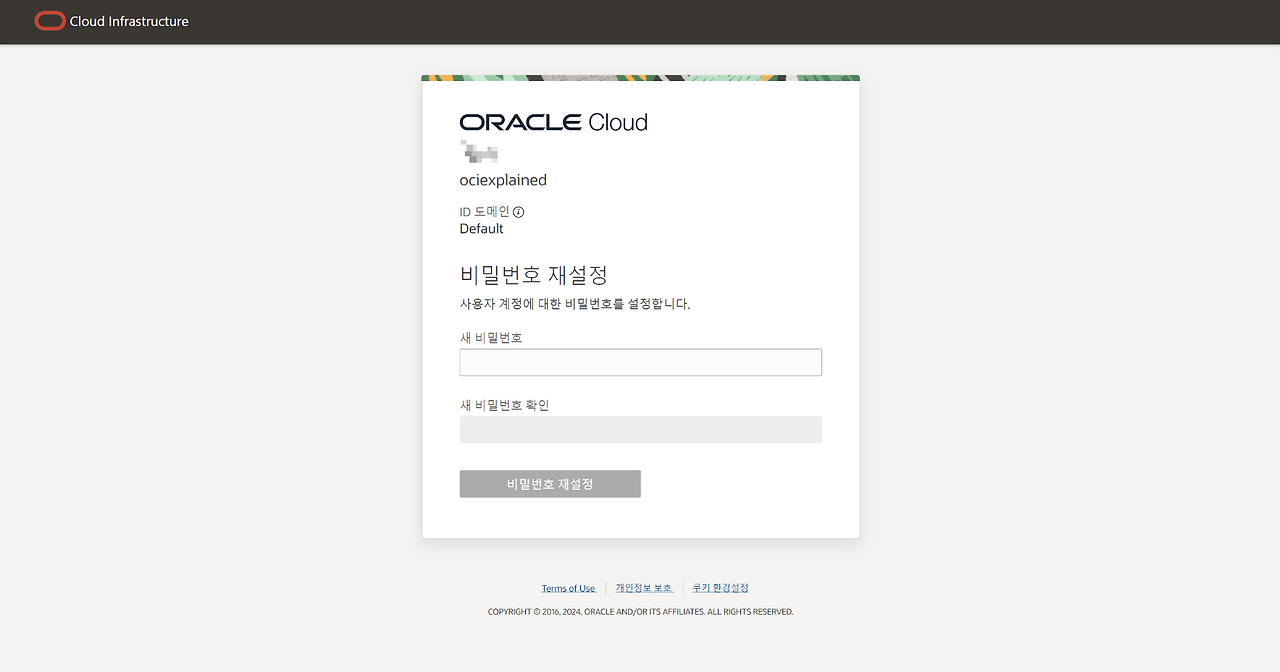Click the blurred tenancy avatar image
1280x672 pixels.
(x=479, y=153)
